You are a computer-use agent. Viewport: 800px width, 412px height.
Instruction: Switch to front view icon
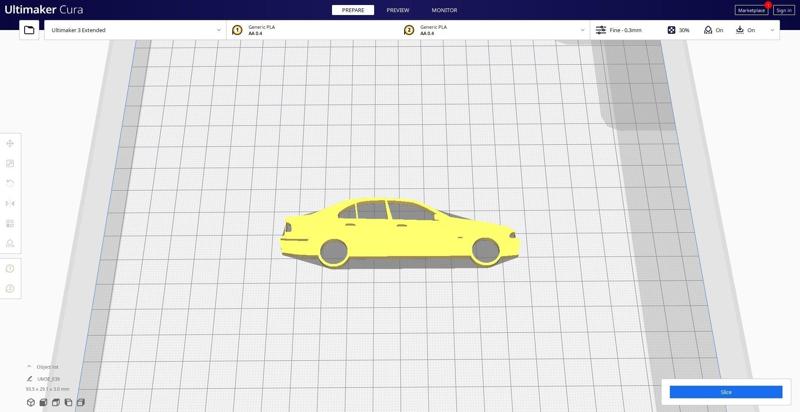pyautogui.click(x=43, y=402)
